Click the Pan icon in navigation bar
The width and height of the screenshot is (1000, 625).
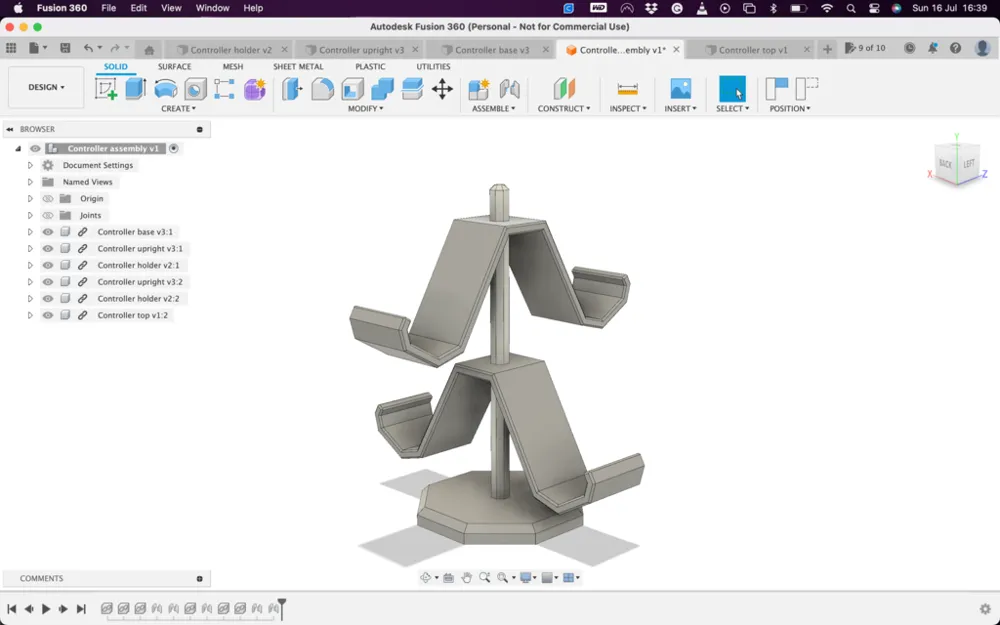[x=468, y=577]
